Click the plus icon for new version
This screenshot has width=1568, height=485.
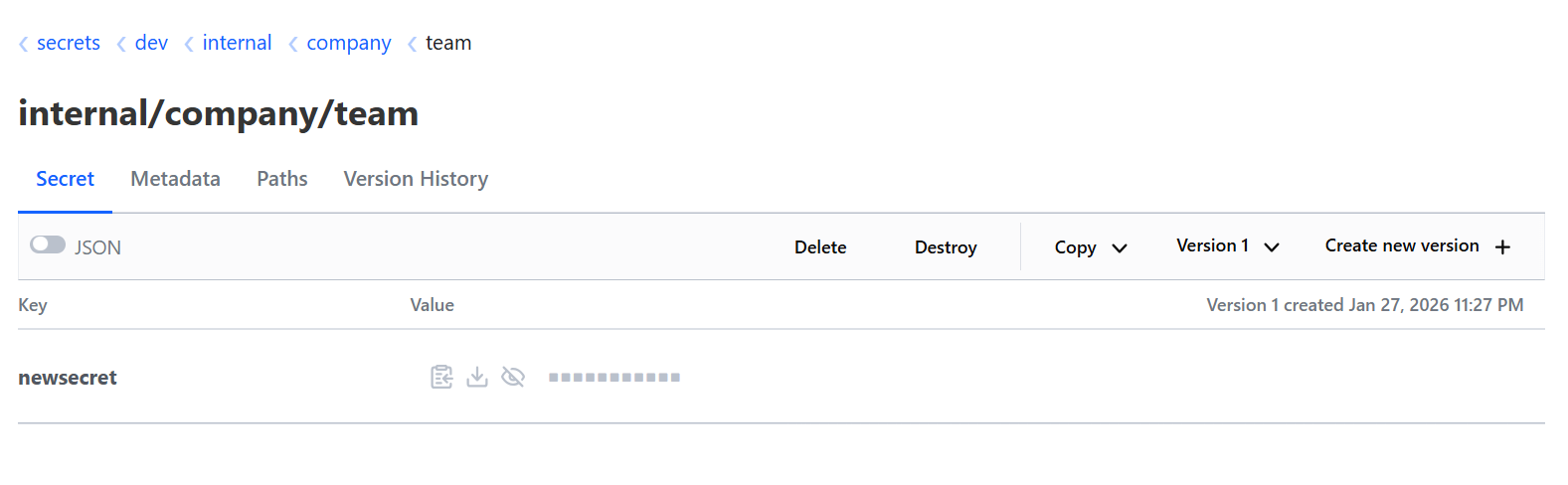click(1502, 246)
